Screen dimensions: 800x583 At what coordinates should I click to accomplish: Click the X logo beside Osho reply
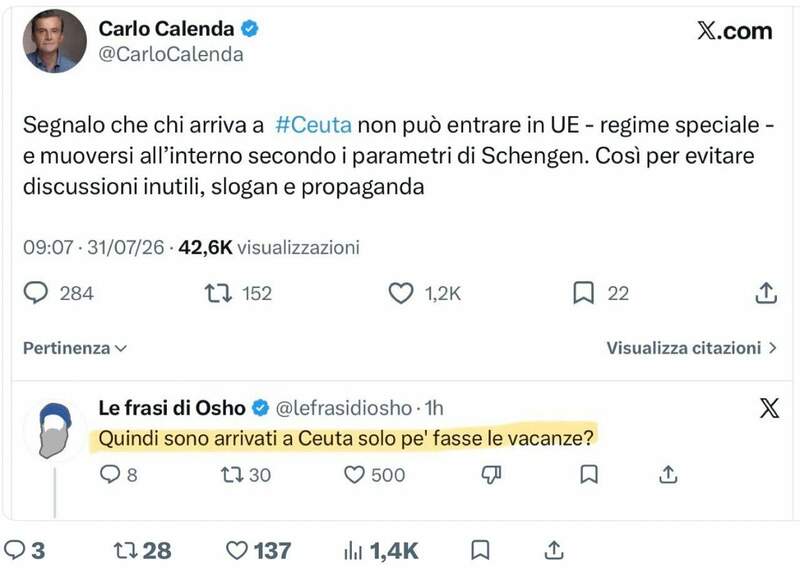click(x=769, y=409)
